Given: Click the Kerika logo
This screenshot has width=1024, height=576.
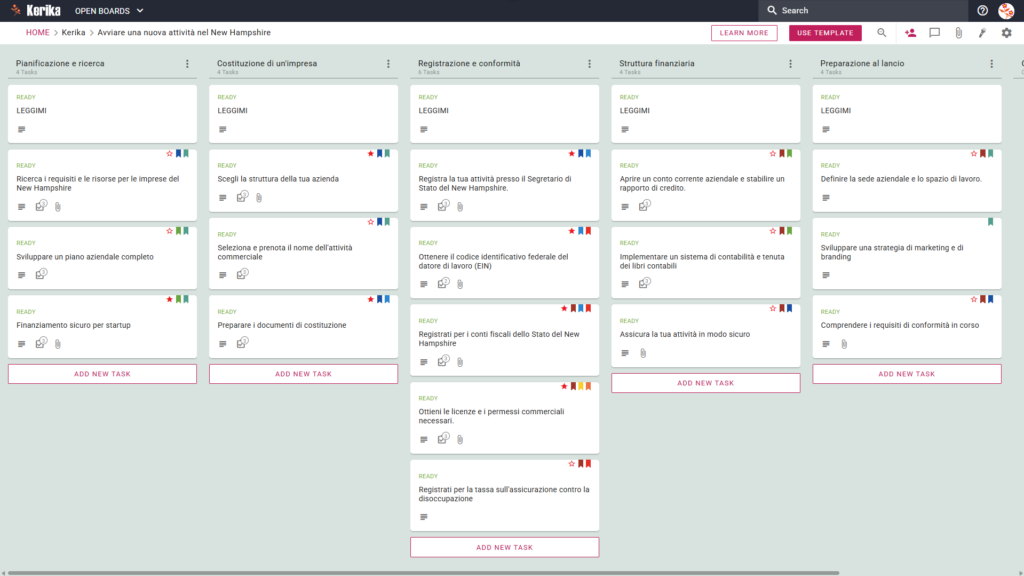Looking at the screenshot, I should (36, 10).
